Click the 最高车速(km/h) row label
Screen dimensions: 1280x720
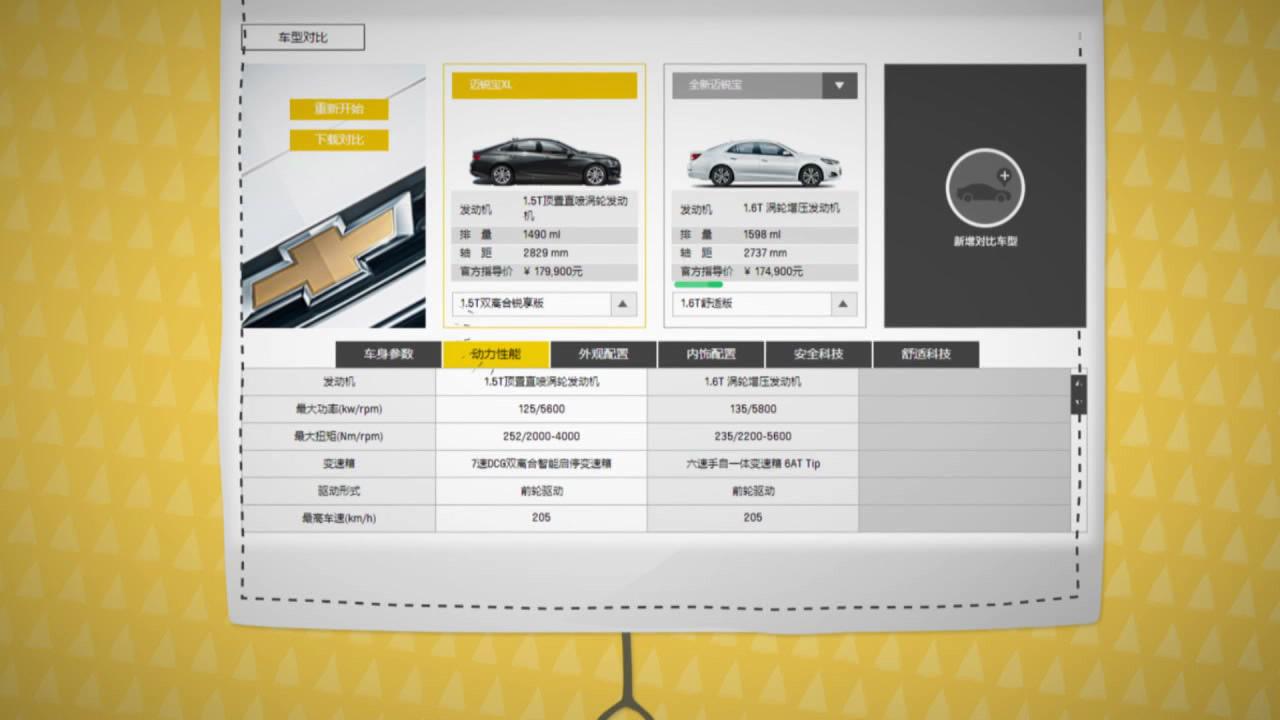click(339, 518)
